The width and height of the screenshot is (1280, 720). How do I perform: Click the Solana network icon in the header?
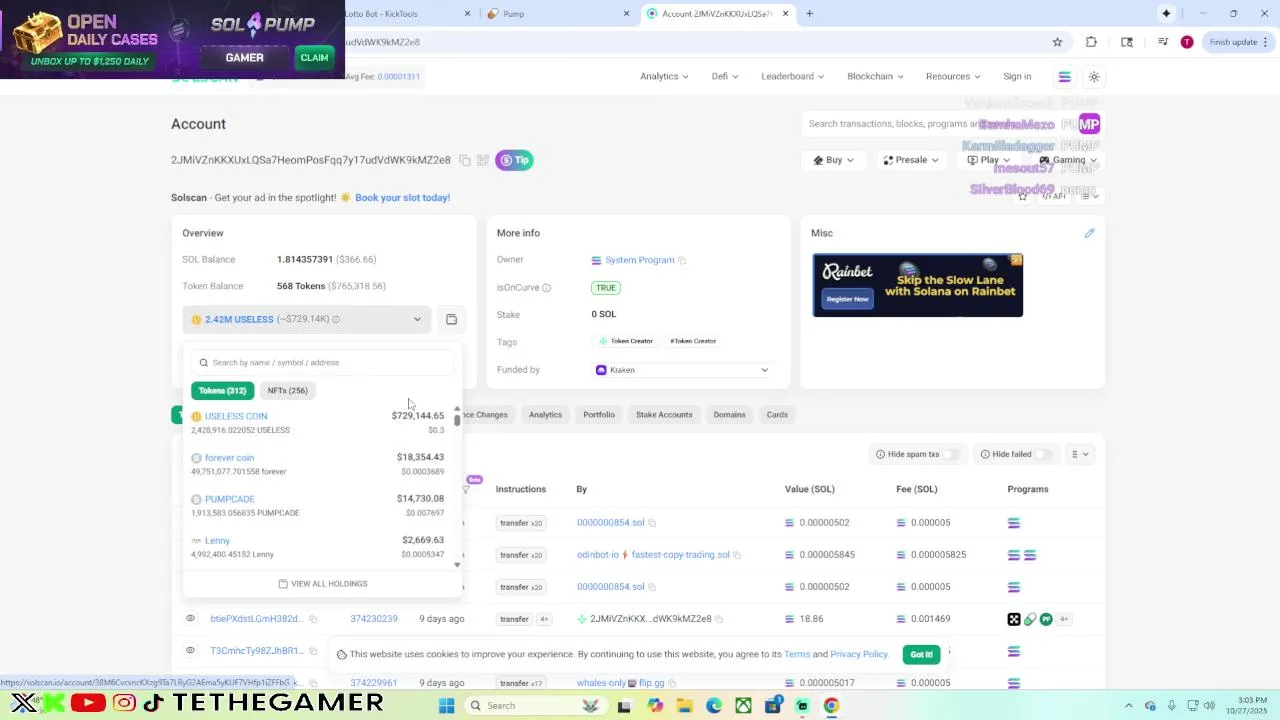[x=1064, y=76]
